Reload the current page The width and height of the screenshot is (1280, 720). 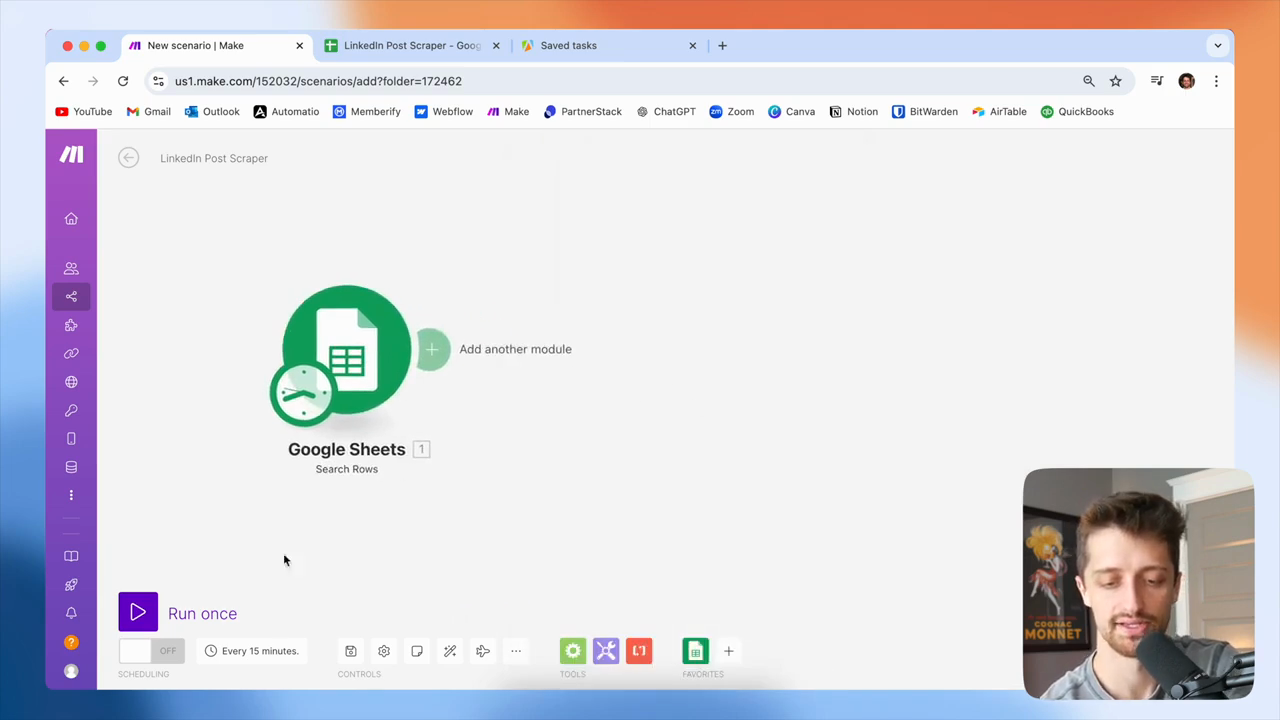(x=123, y=81)
